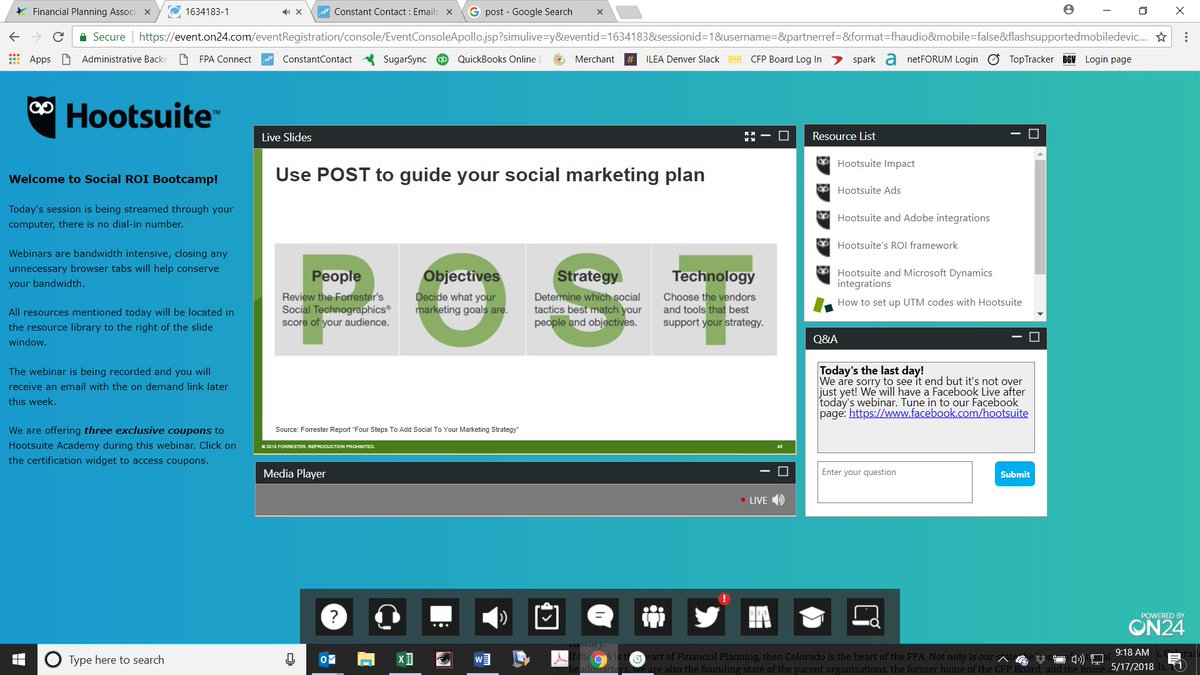Minimize the Resource List panel
1200x675 pixels.
coord(1015,135)
